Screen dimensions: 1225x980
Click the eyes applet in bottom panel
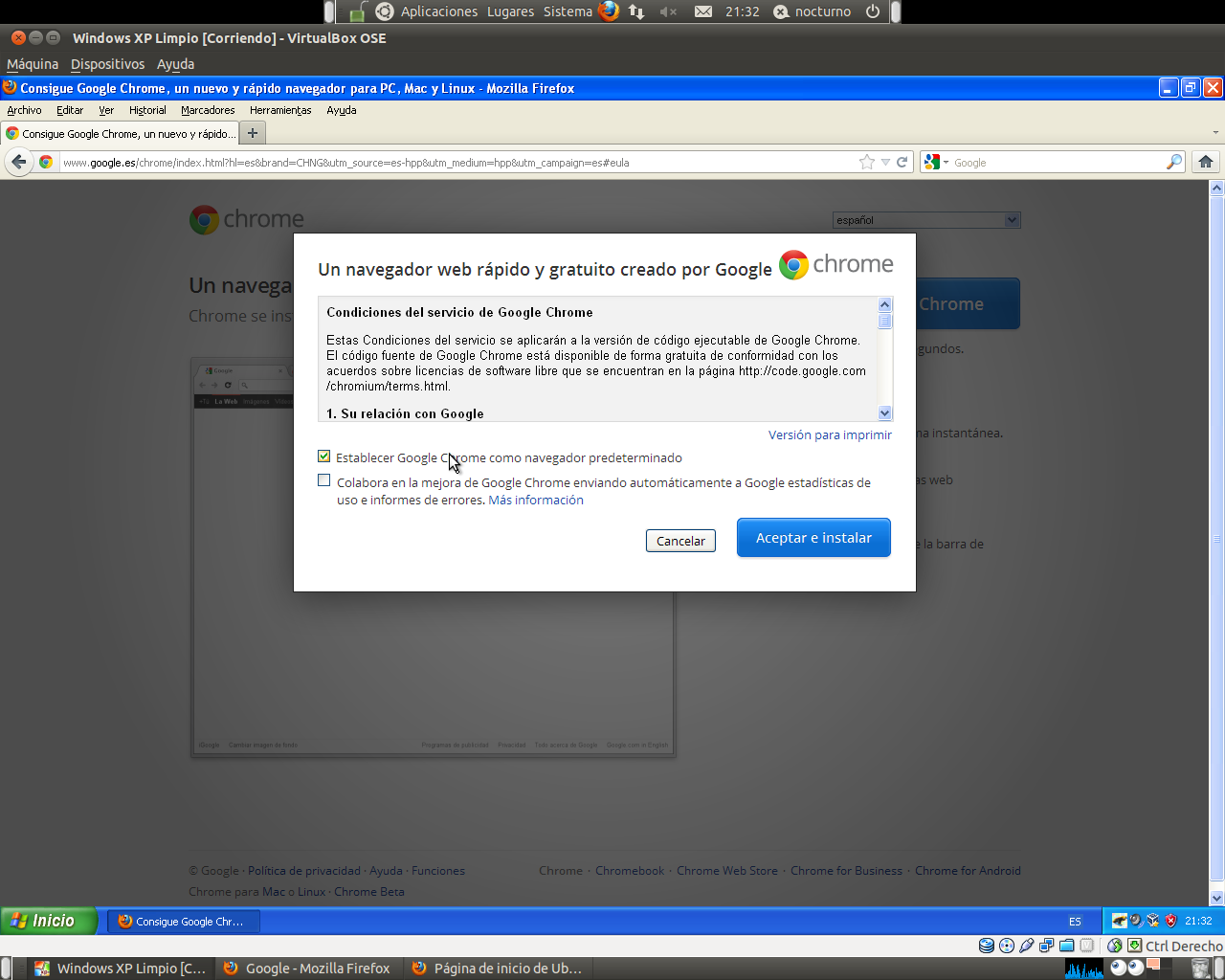point(1126,969)
